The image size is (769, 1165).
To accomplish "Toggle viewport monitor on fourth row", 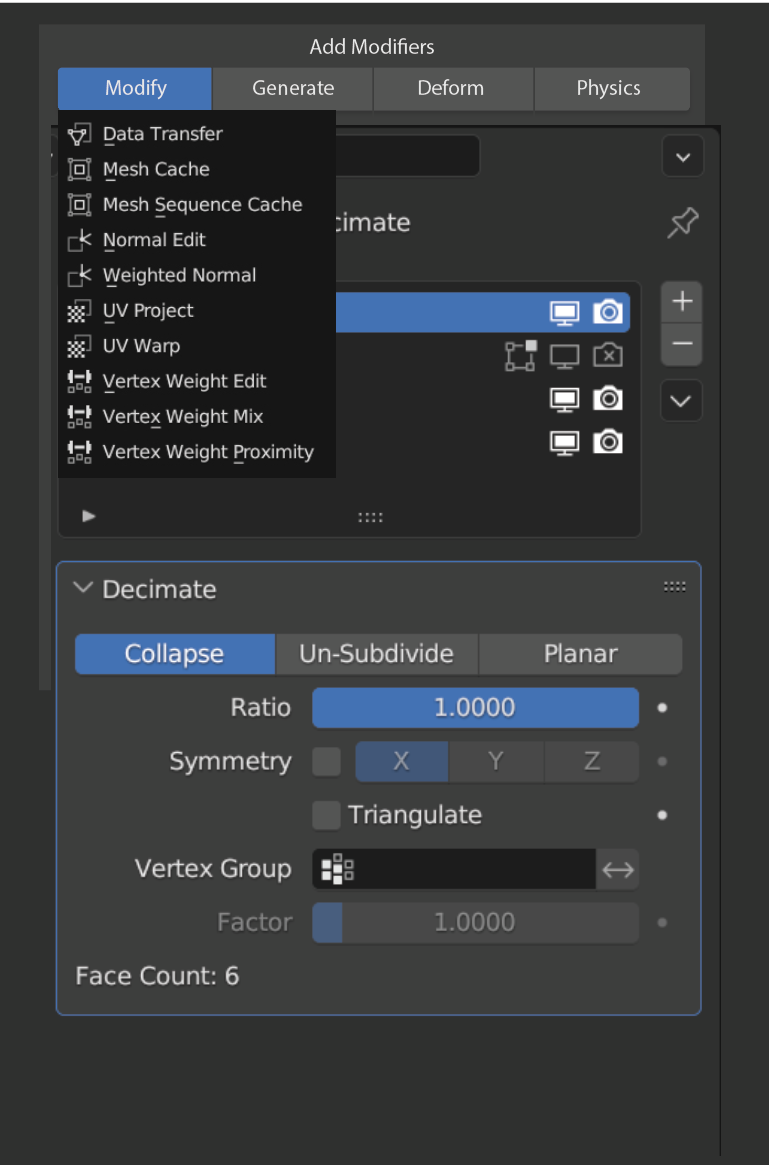I will 565,442.
